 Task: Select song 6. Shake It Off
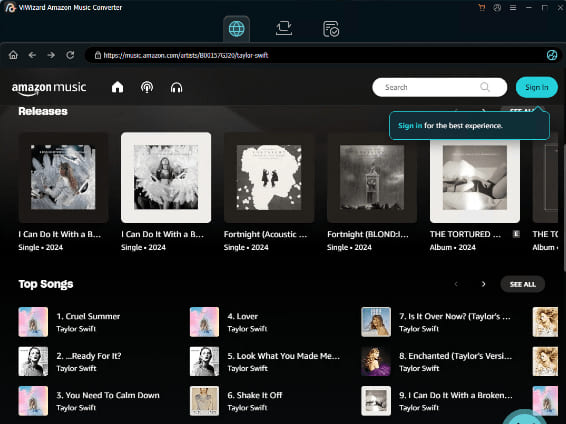point(254,395)
